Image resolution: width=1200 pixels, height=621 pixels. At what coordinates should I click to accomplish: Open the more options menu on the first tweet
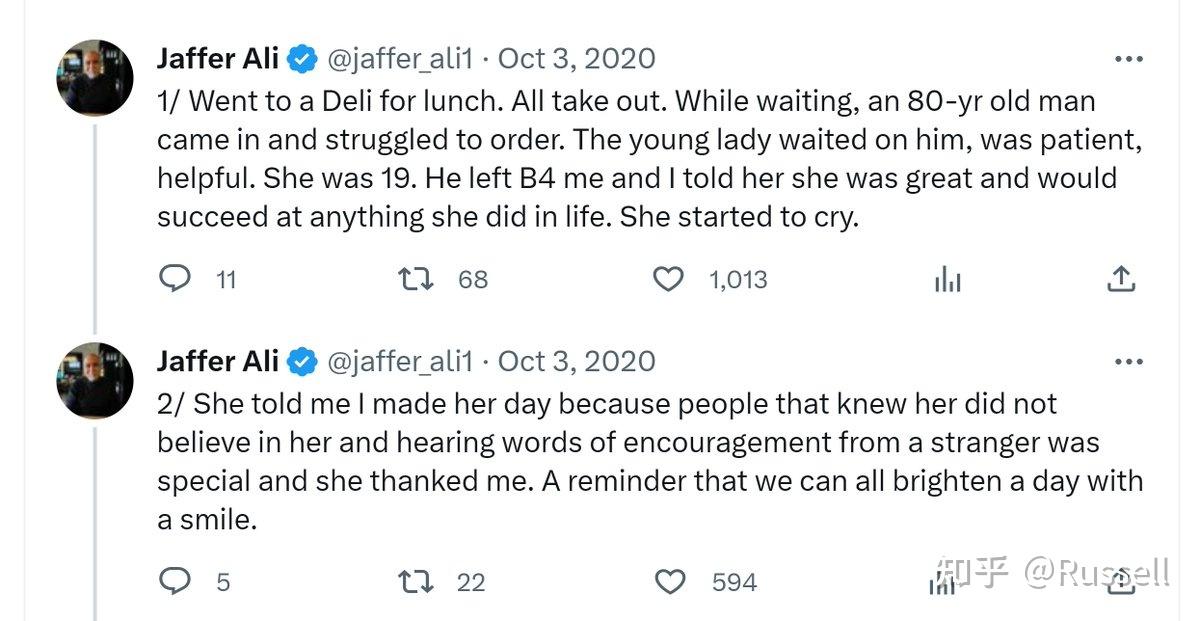tap(1129, 57)
